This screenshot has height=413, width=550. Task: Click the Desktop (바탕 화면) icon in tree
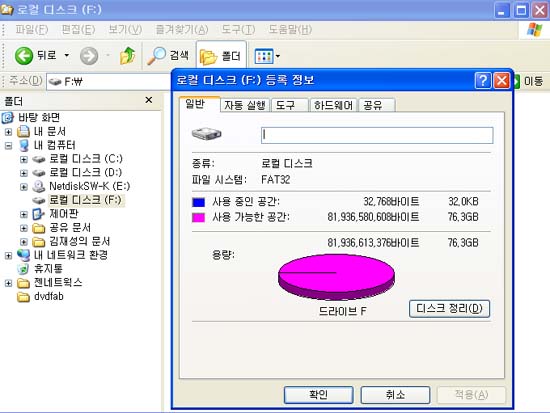click(x=8, y=118)
